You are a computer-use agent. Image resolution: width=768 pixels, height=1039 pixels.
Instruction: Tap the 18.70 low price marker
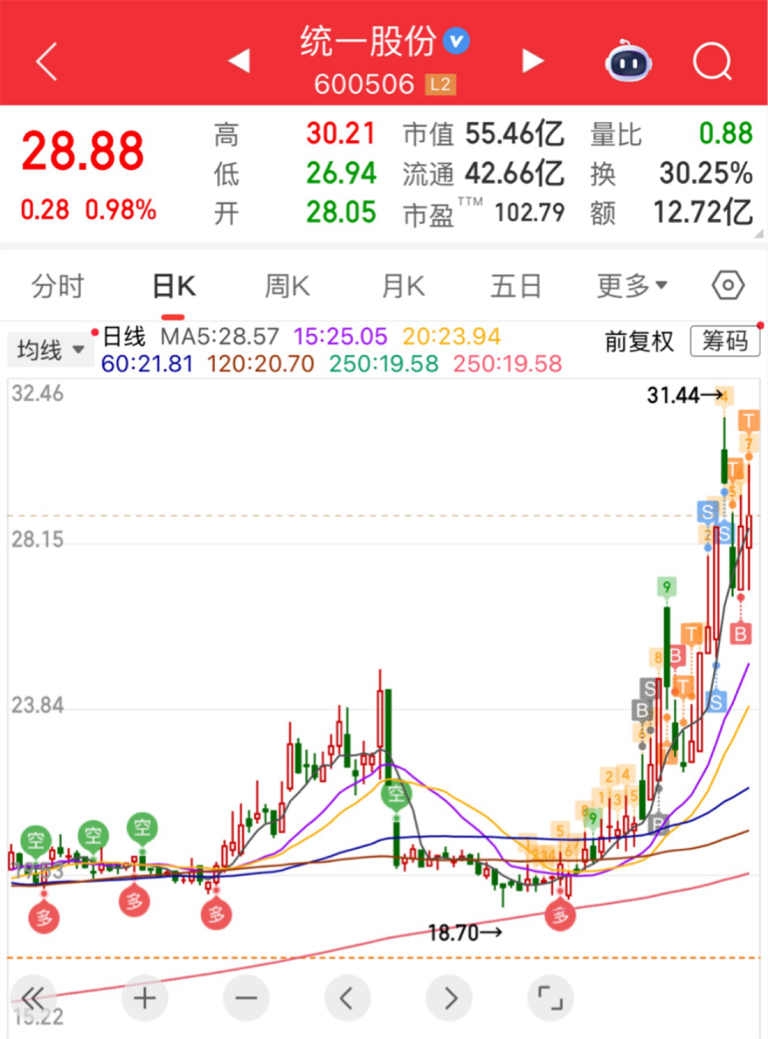click(x=465, y=933)
